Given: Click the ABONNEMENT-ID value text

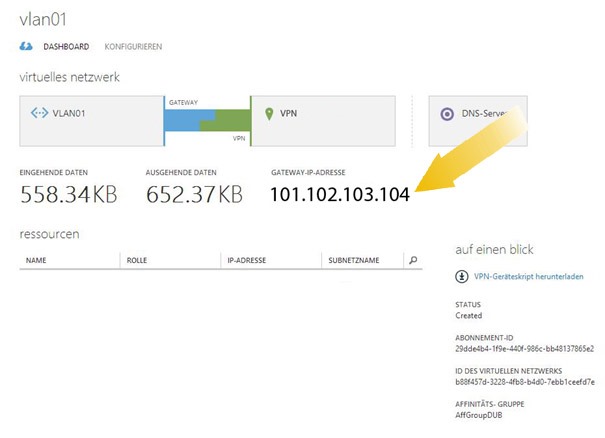Looking at the screenshot, I should (x=524, y=349).
